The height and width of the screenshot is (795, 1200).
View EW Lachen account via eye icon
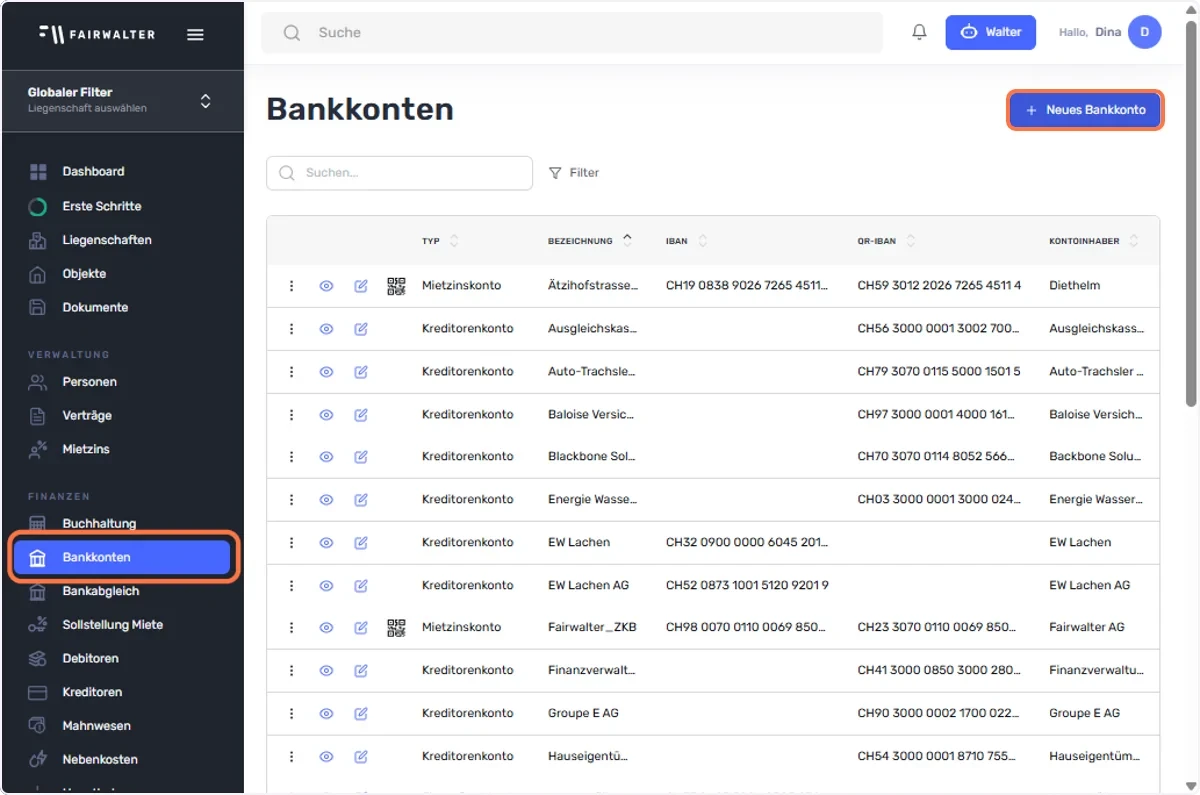click(x=326, y=543)
